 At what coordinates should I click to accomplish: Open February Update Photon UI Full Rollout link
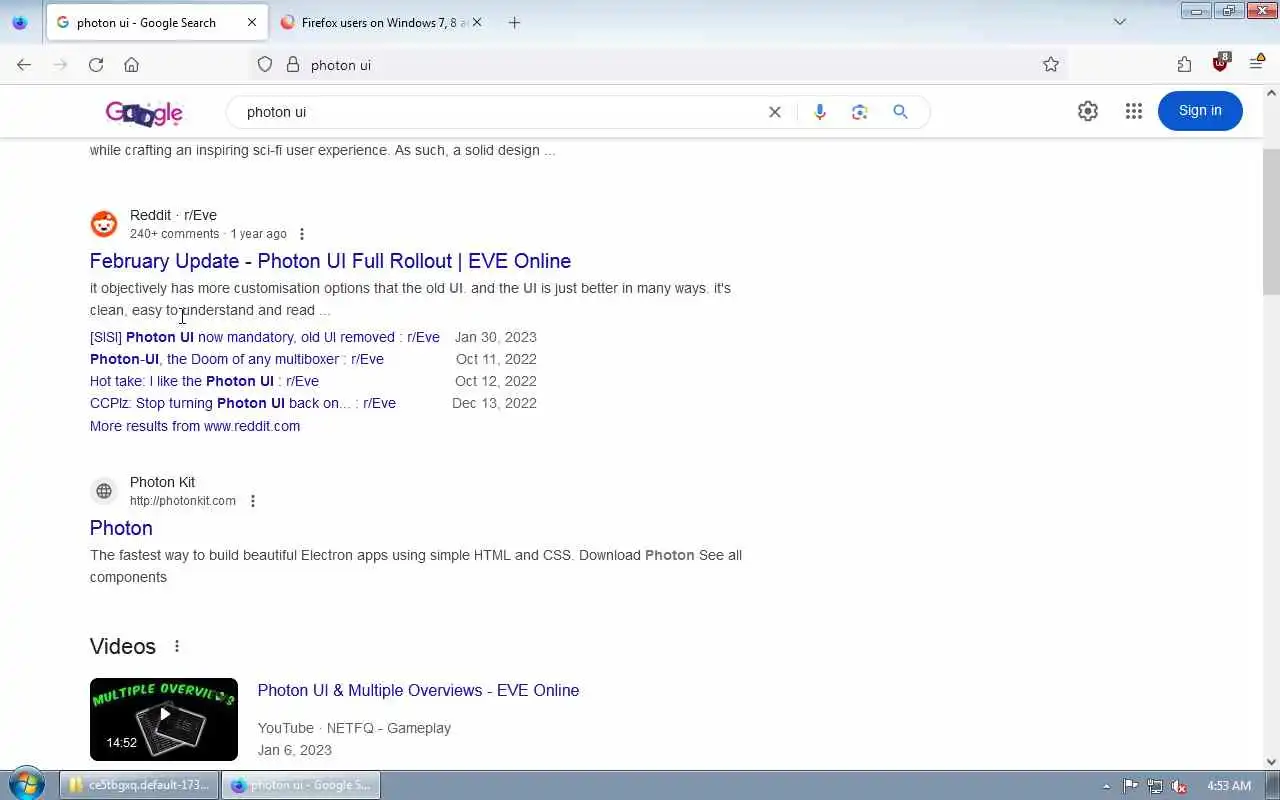tap(330, 261)
